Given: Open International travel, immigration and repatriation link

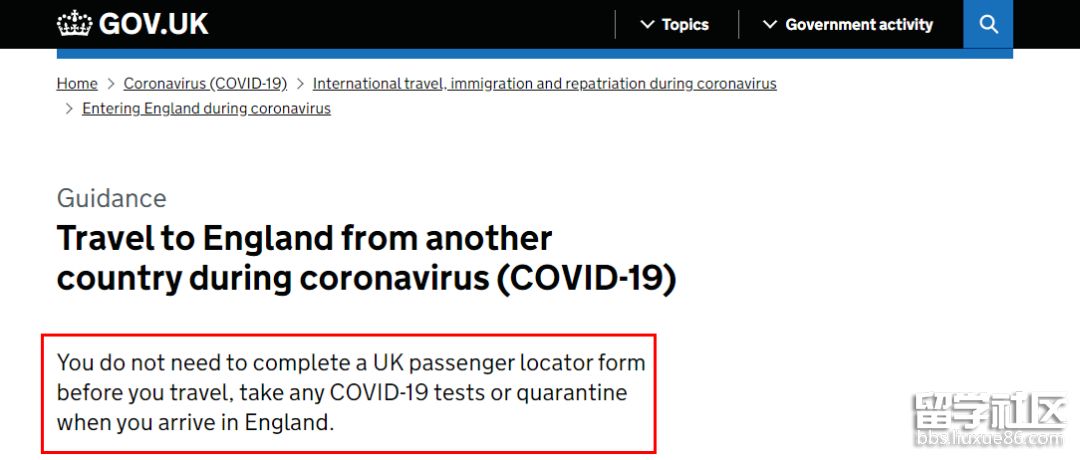Looking at the screenshot, I should [544, 84].
